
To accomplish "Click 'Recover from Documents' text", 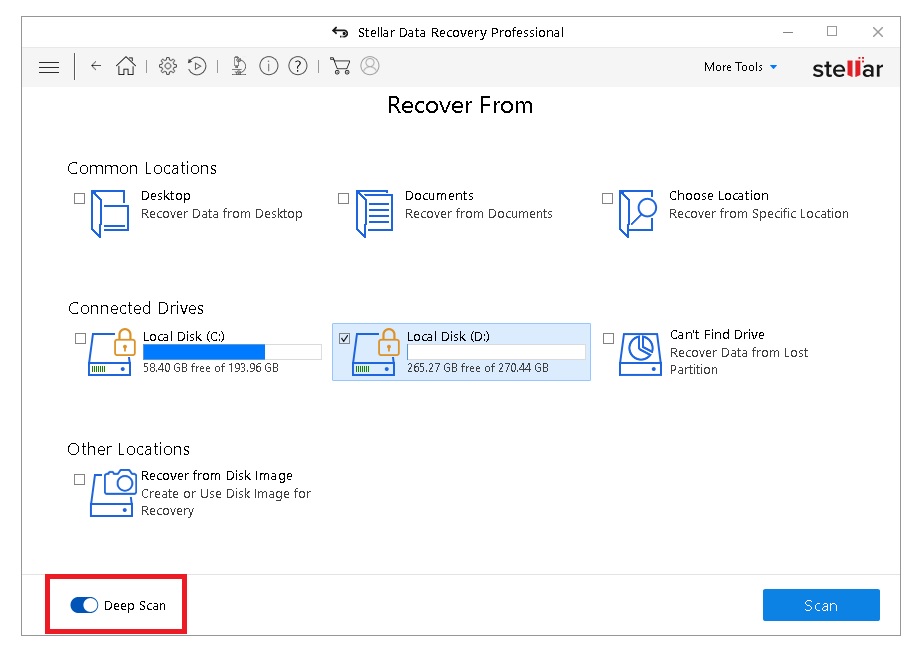I will [479, 214].
